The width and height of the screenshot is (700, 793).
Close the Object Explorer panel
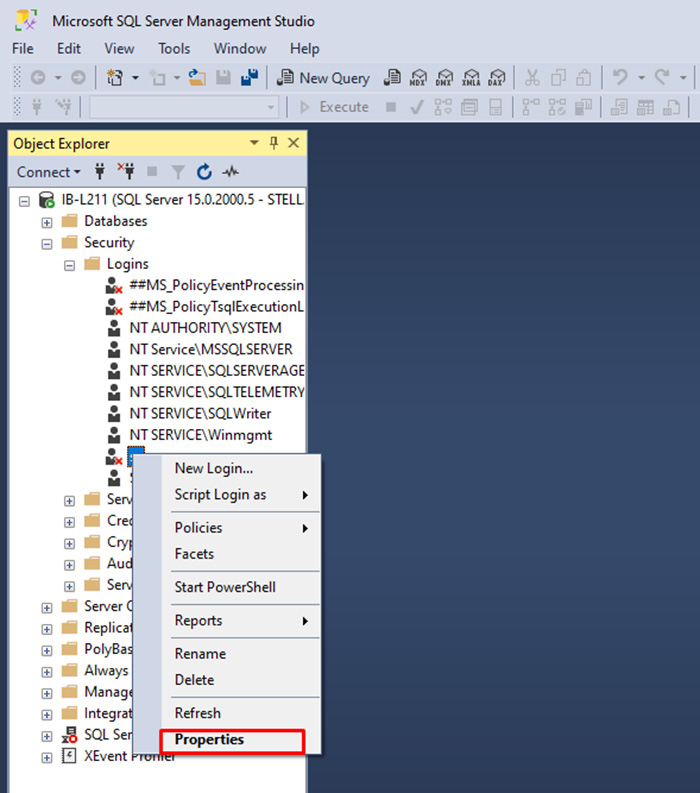coord(293,143)
